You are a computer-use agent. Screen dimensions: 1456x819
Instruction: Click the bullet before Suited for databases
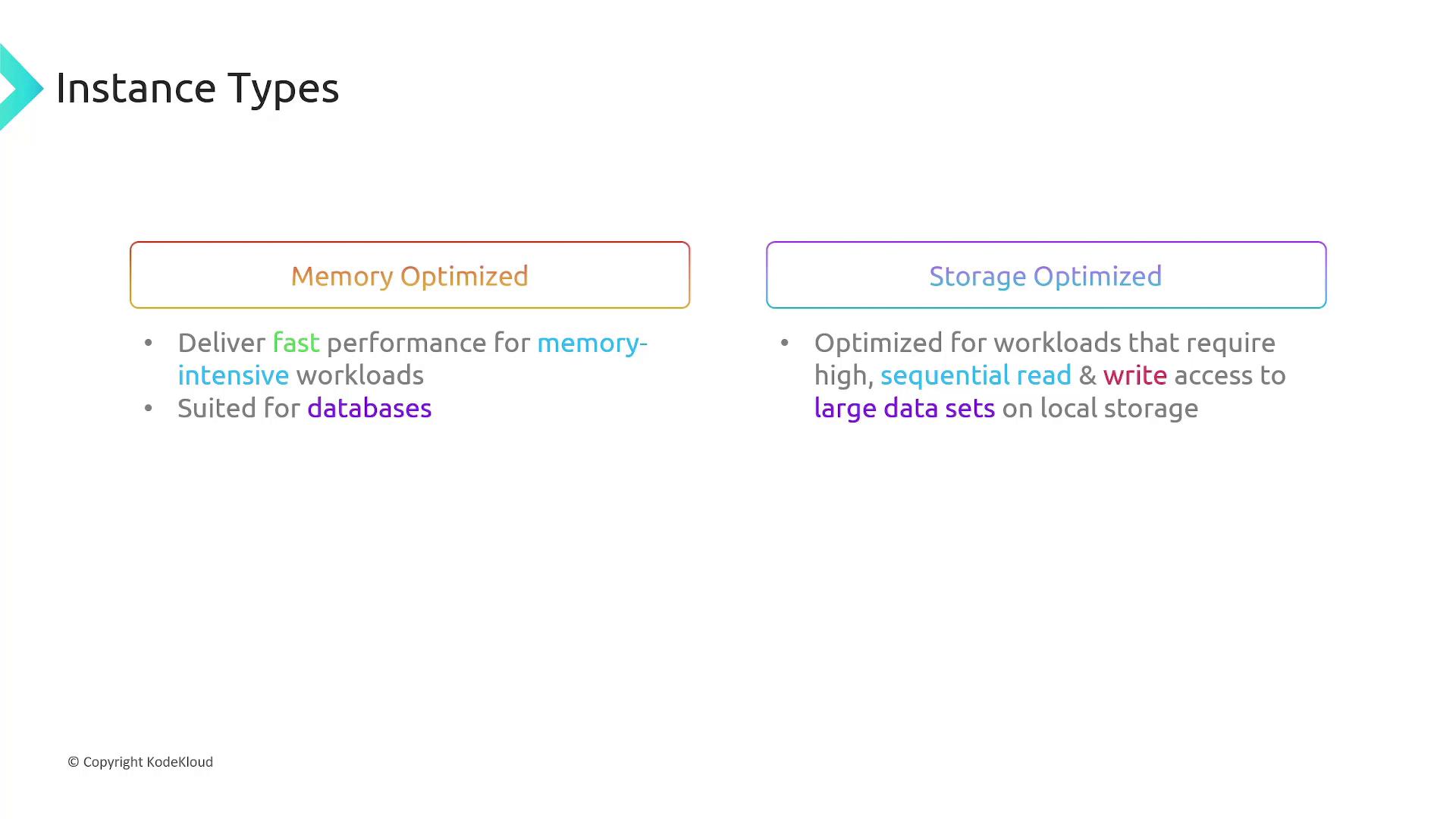point(149,408)
